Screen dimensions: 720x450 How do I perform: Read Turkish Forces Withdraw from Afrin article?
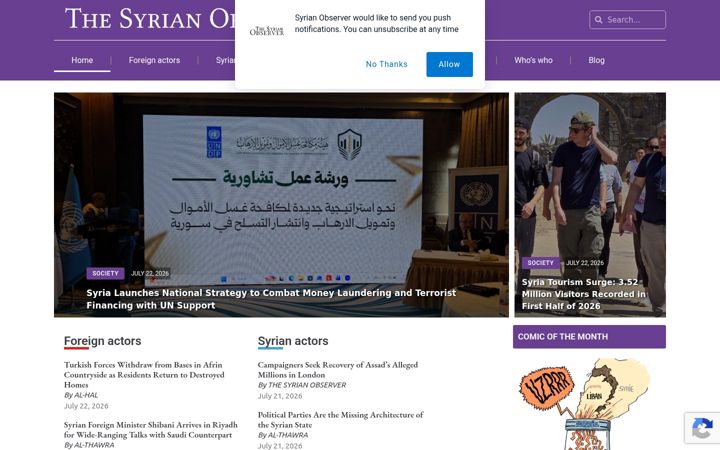pos(144,375)
